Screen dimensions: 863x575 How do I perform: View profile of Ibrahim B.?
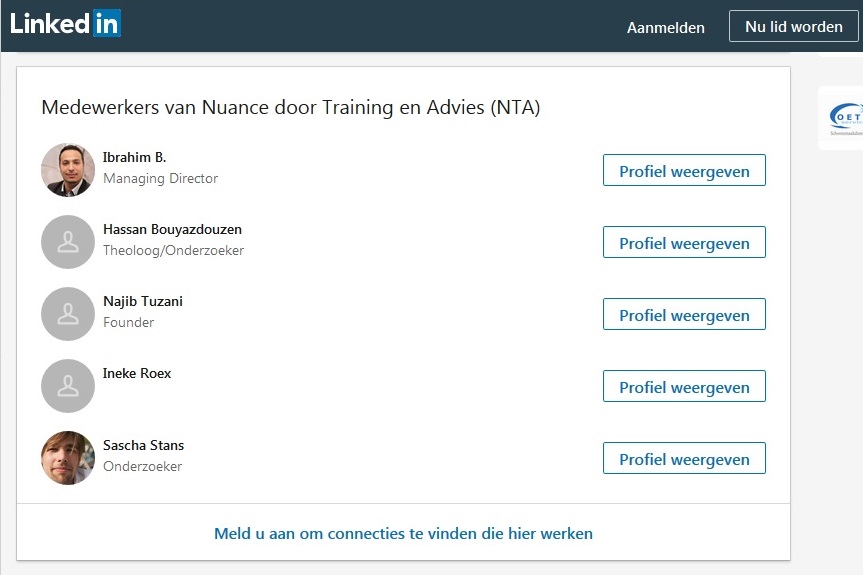point(684,171)
